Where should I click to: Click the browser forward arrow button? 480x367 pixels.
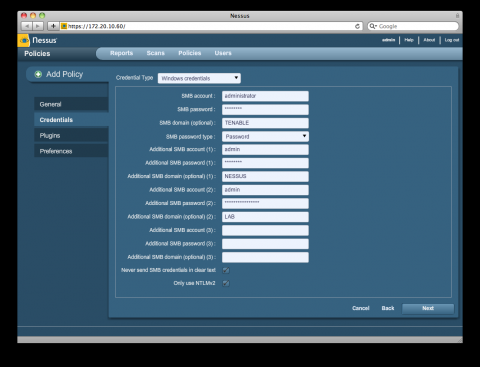(x=38, y=26)
